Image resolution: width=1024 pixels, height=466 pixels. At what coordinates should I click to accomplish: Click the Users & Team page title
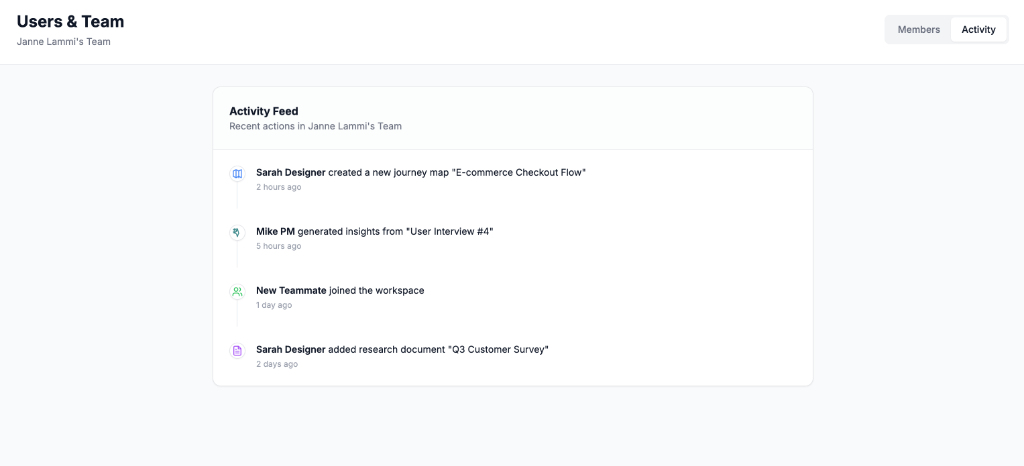pyautogui.click(x=71, y=21)
